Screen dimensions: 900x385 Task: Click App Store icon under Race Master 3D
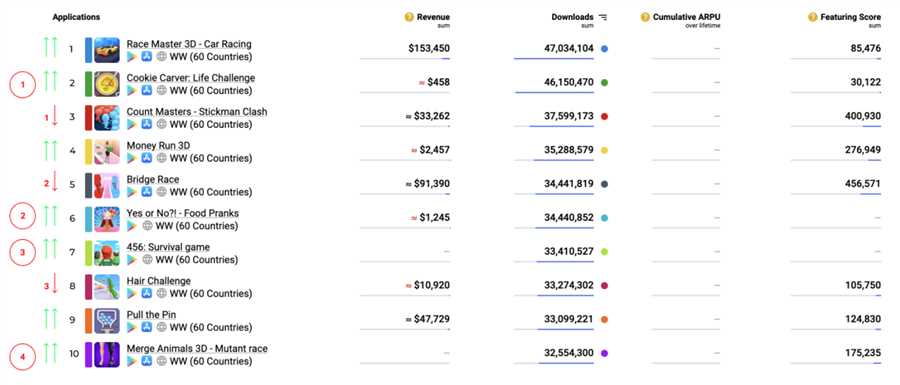(147, 57)
